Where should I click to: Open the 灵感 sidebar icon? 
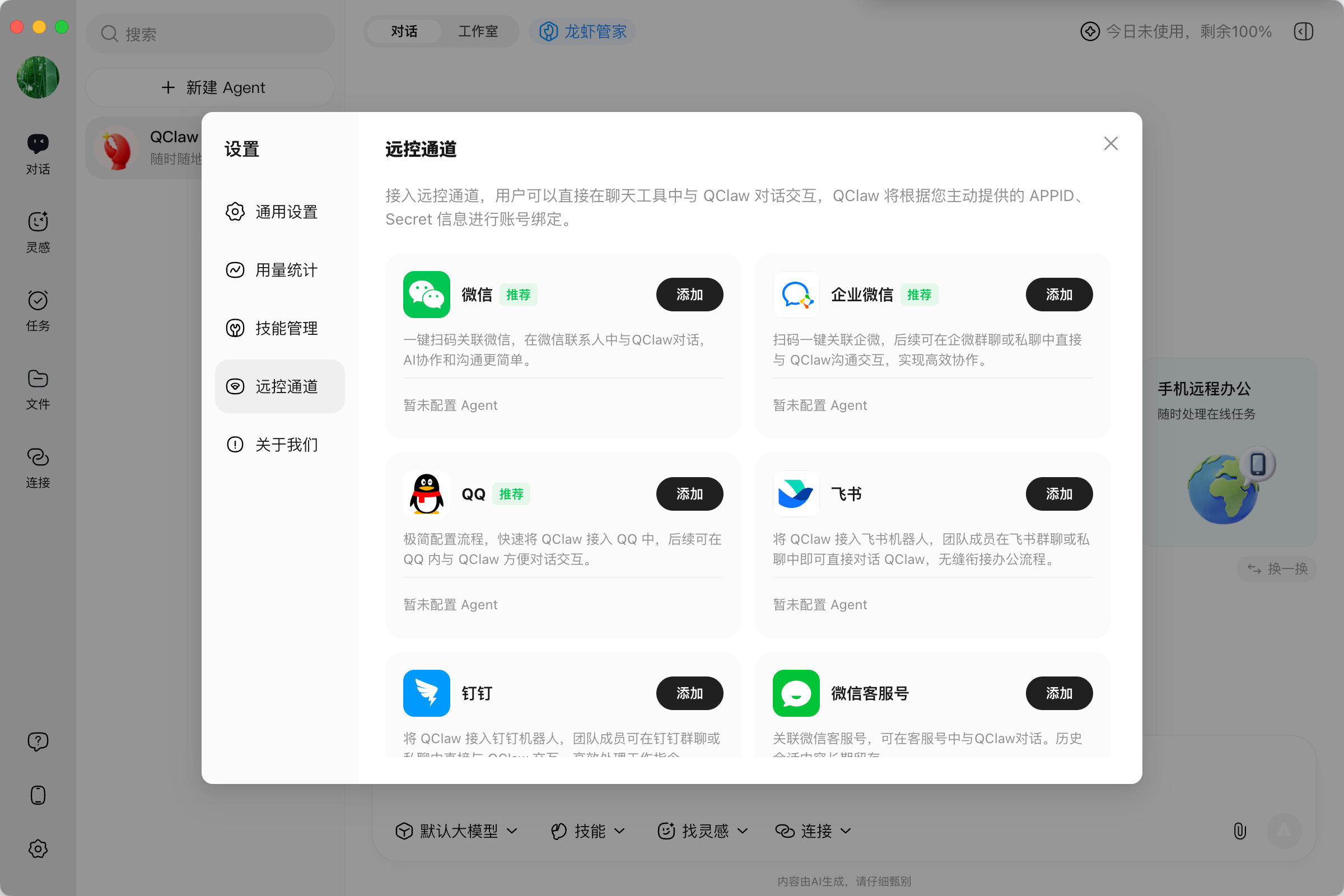38,222
